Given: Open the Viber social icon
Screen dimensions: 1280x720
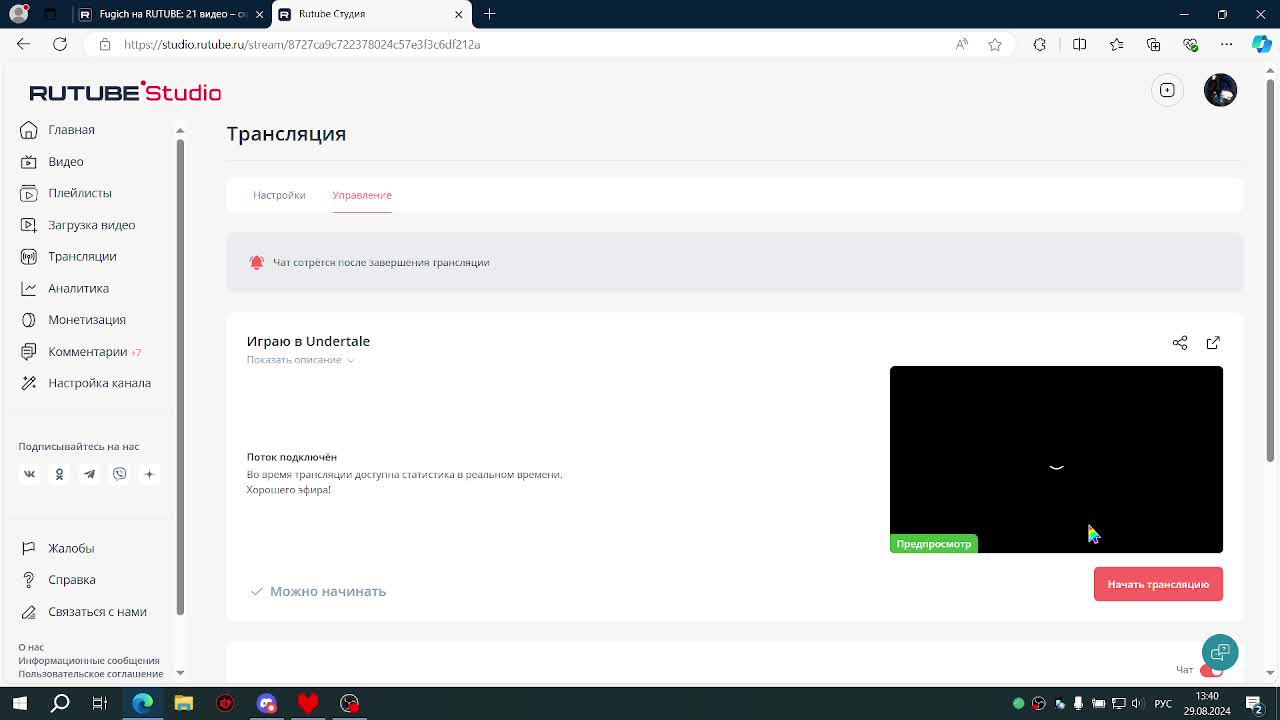Looking at the screenshot, I should pos(119,474).
